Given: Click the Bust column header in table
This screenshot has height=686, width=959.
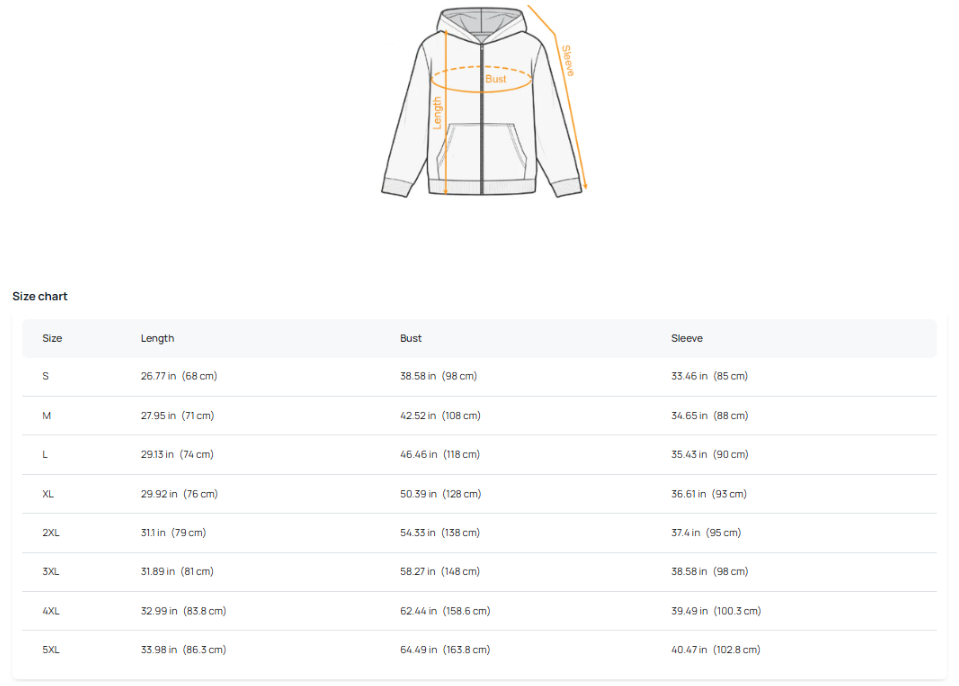Looking at the screenshot, I should (x=411, y=338).
